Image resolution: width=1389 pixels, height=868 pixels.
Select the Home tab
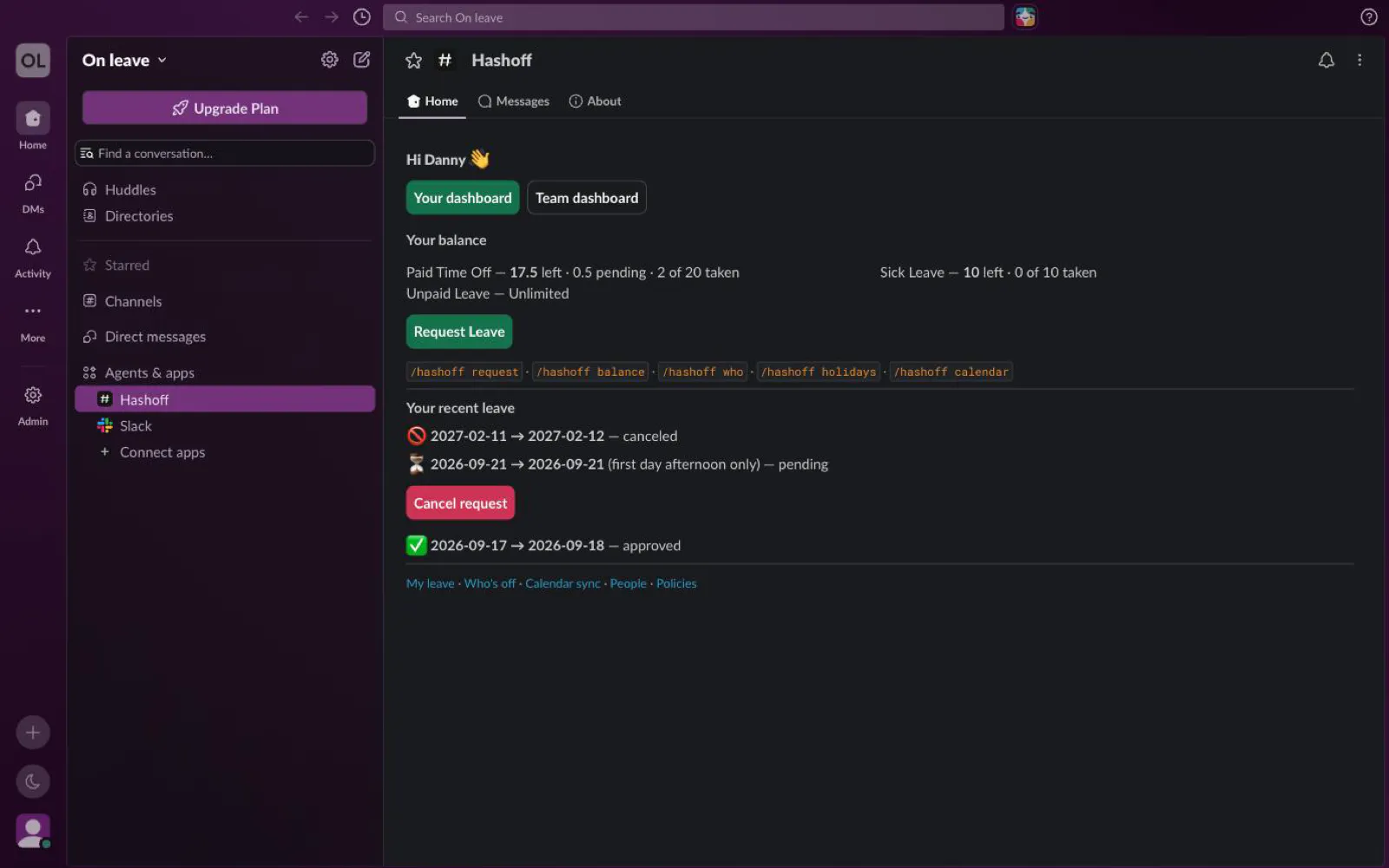(432, 102)
